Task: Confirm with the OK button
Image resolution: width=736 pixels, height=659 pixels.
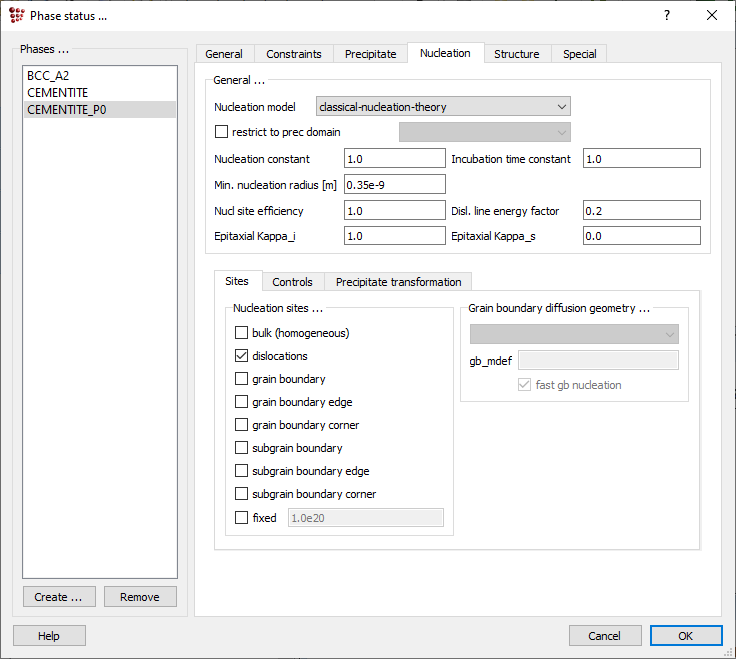Action: click(685, 636)
